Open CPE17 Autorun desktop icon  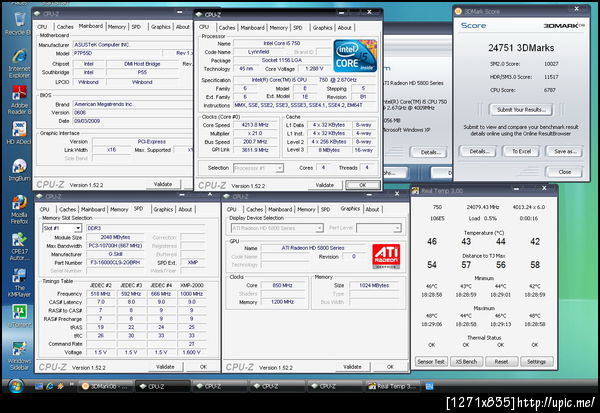point(19,246)
